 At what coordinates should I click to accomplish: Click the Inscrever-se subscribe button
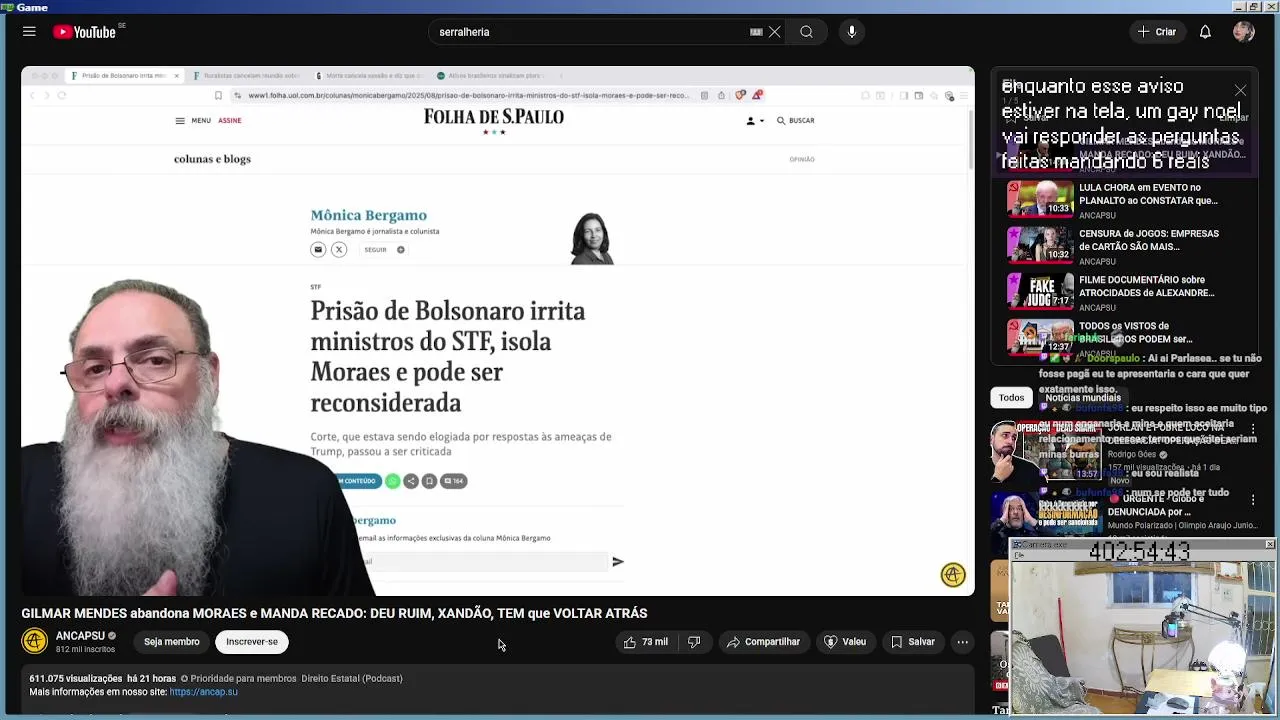point(252,642)
